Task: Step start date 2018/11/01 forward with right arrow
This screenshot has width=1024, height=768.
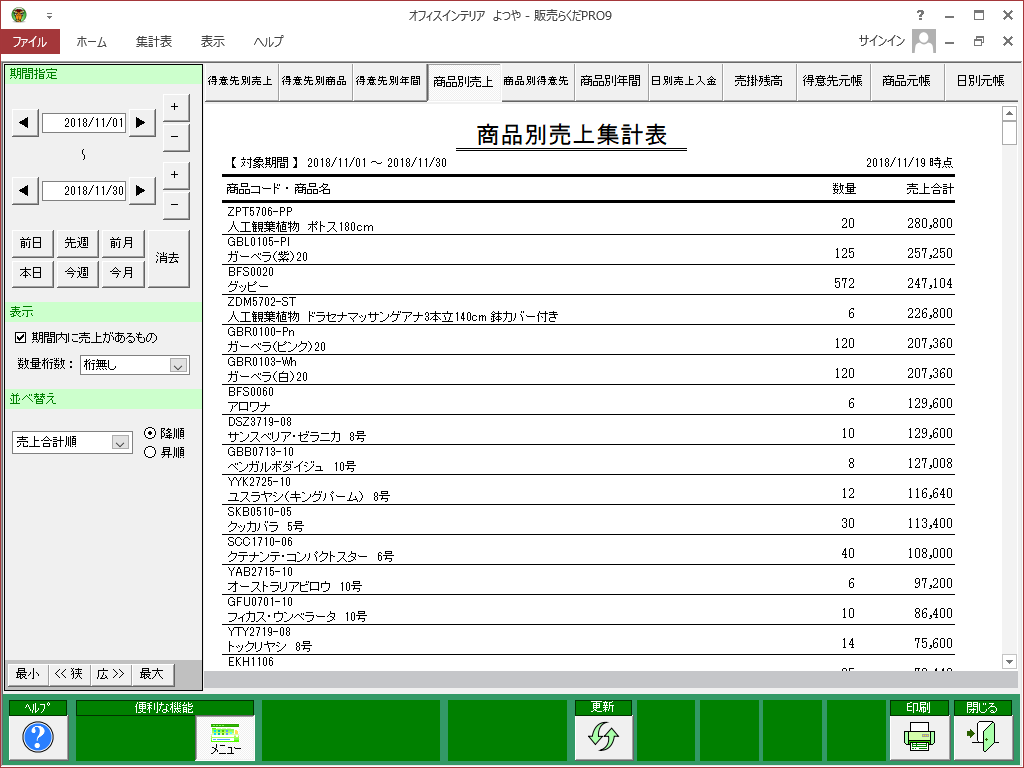Action: (x=141, y=122)
